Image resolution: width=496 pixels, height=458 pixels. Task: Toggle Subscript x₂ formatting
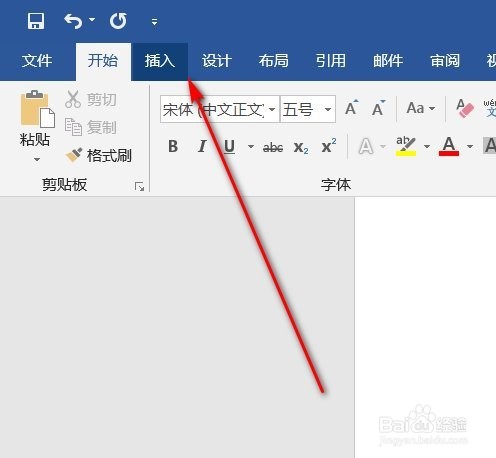pyautogui.click(x=301, y=147)
